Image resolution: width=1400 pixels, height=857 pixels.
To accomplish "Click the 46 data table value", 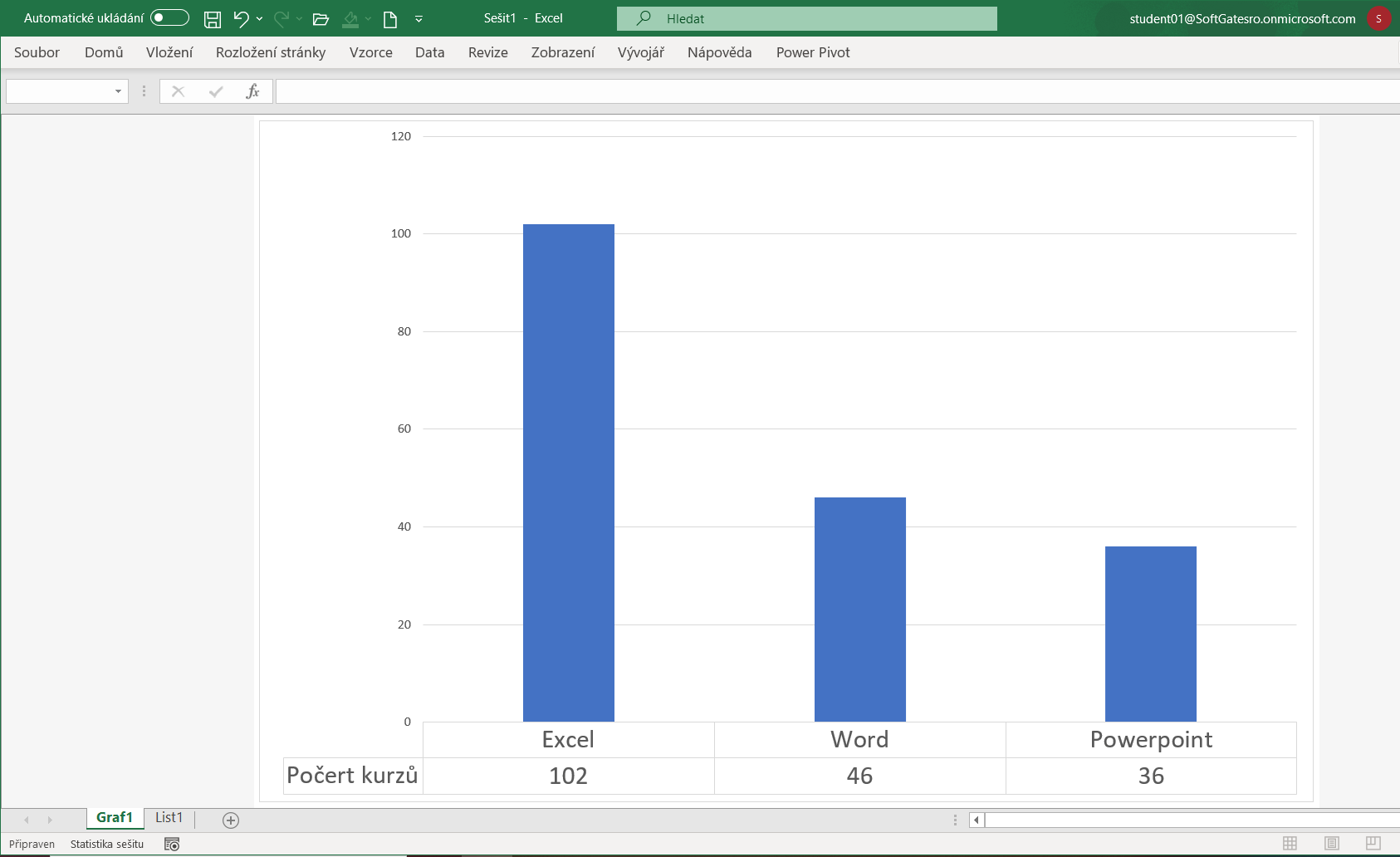I will [859, 776].
